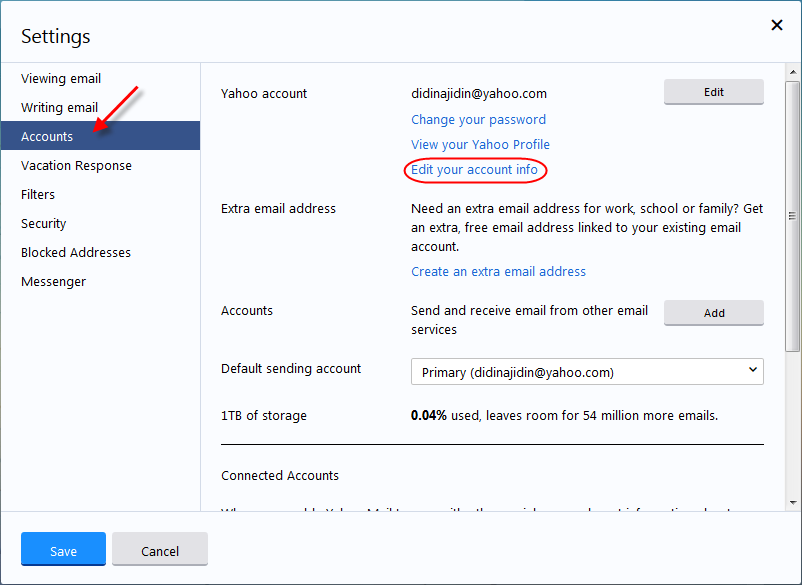This screenshot has width=802, height=585.
Task: Close the Settings dialog with the X
Action: click(x=776, y=25)
